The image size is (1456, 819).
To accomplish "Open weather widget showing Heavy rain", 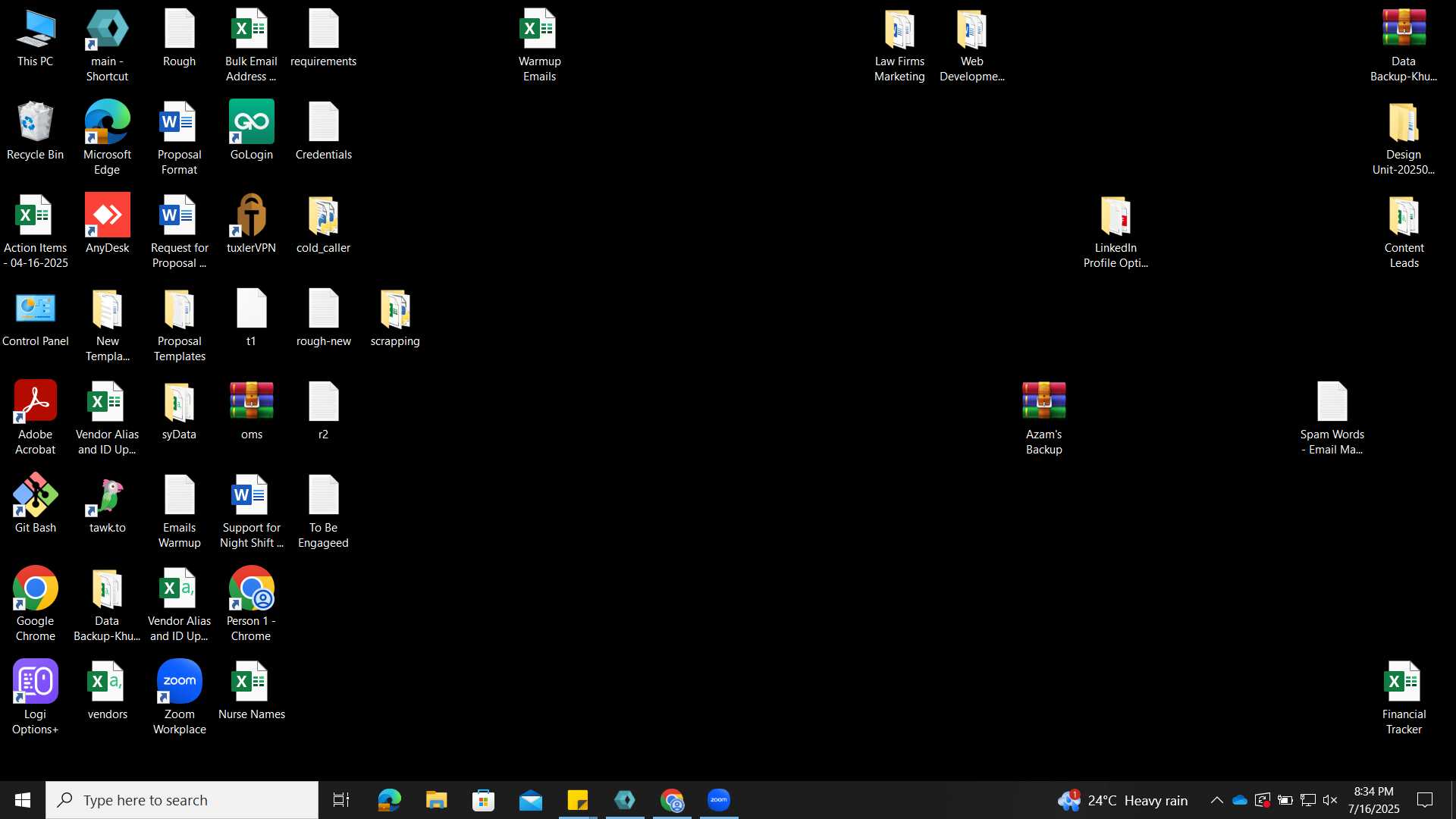I will click(1123, 800).
